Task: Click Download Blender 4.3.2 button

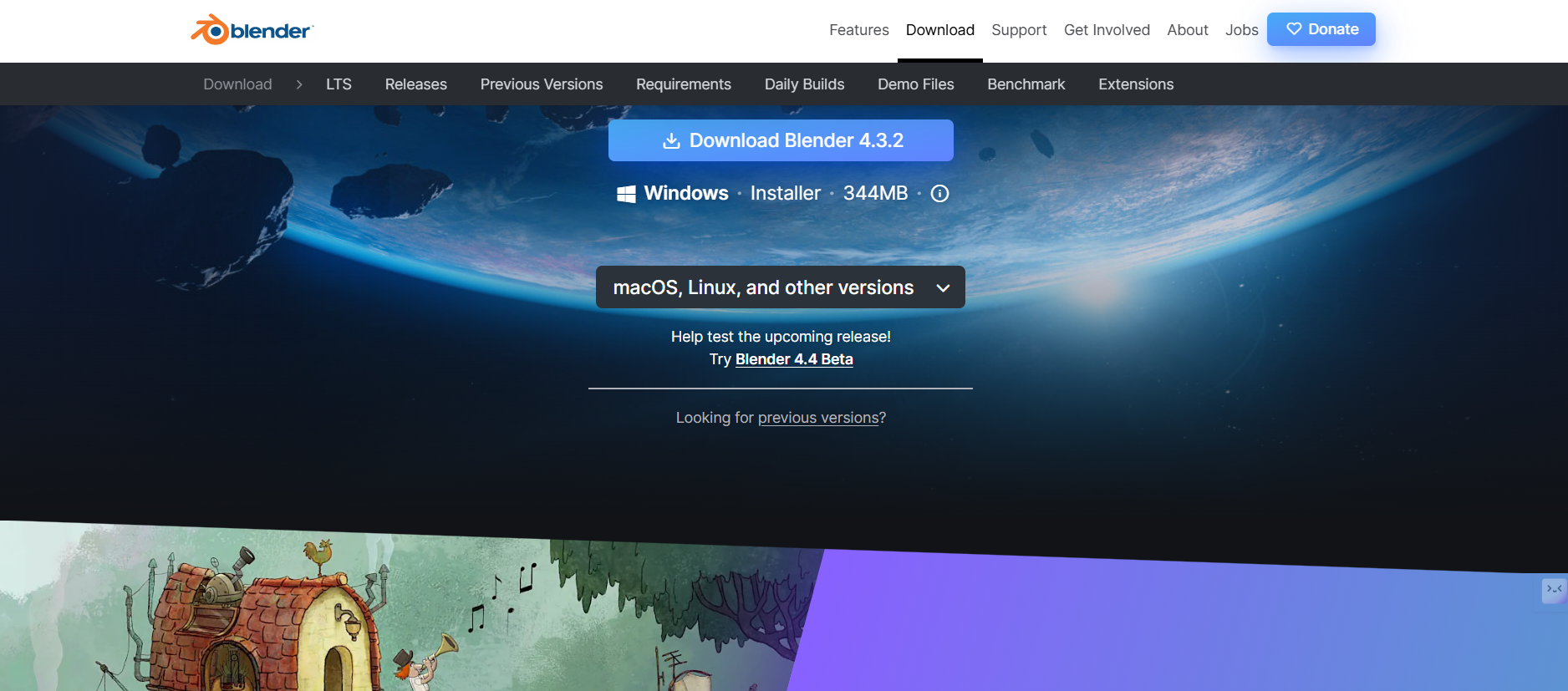Action: [781, 140]
